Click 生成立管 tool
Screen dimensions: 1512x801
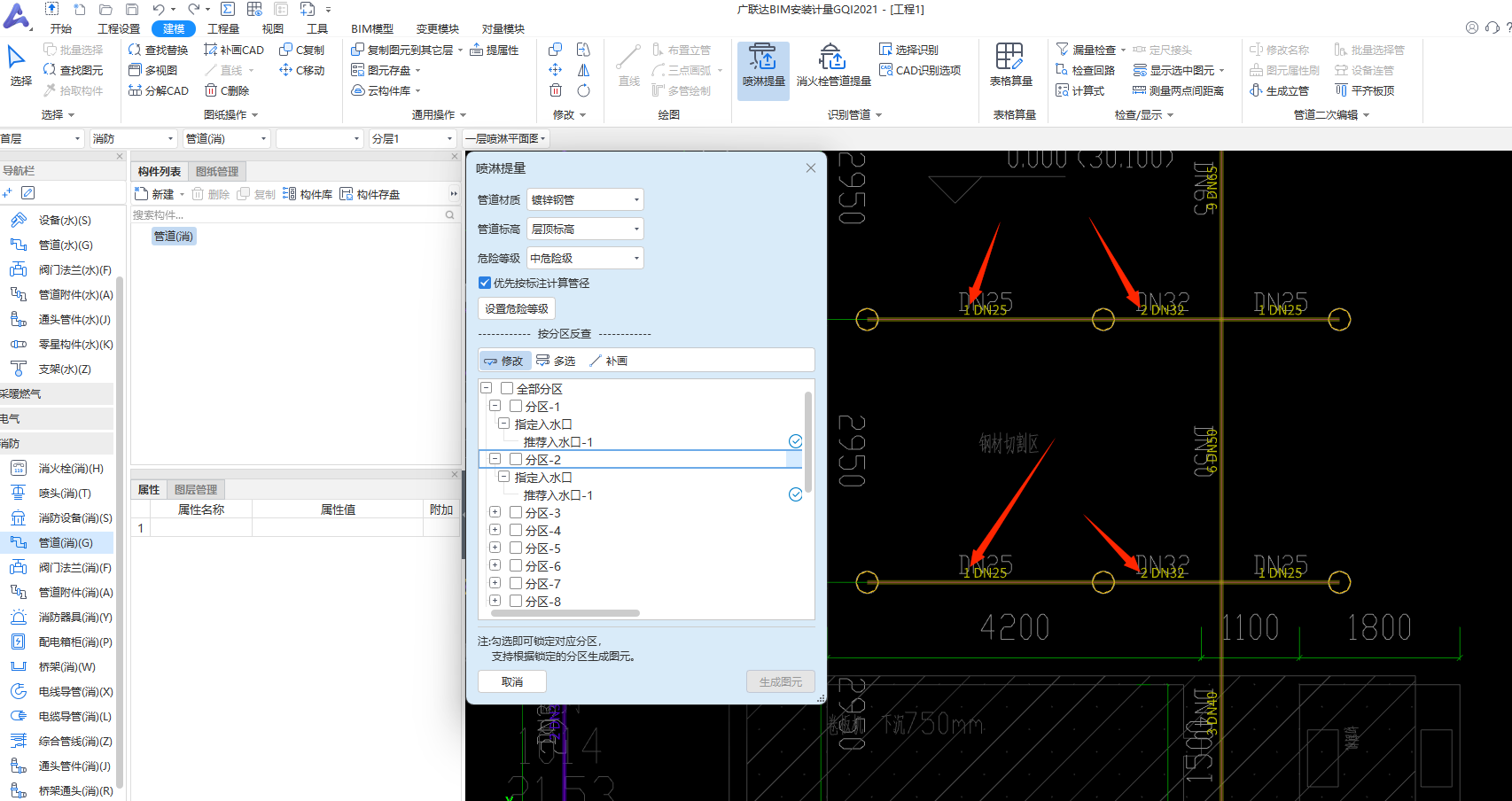point(1279,90)
